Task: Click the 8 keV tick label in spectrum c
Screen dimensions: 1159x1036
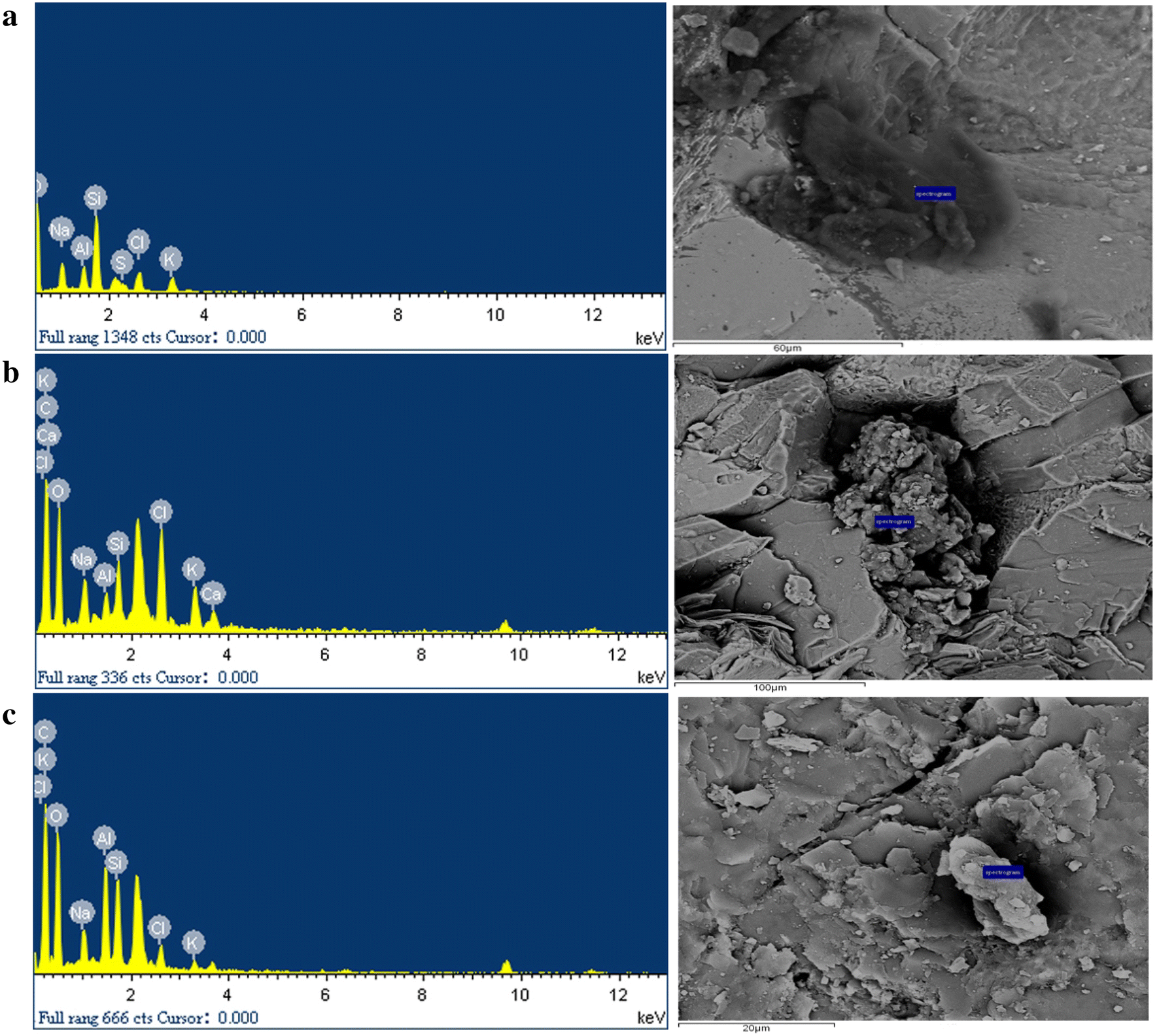Action: [x=422, y=995]
